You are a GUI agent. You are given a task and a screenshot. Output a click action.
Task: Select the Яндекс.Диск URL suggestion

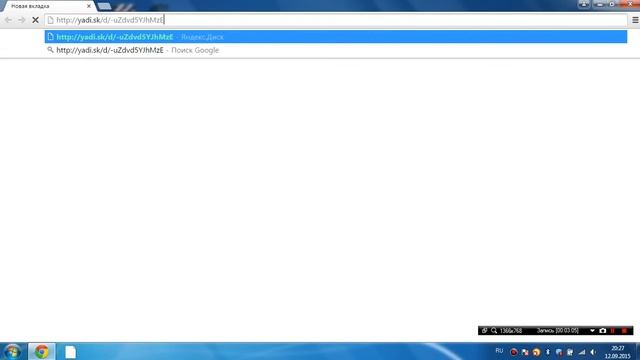pyautogui.click(x=336, y=37)
